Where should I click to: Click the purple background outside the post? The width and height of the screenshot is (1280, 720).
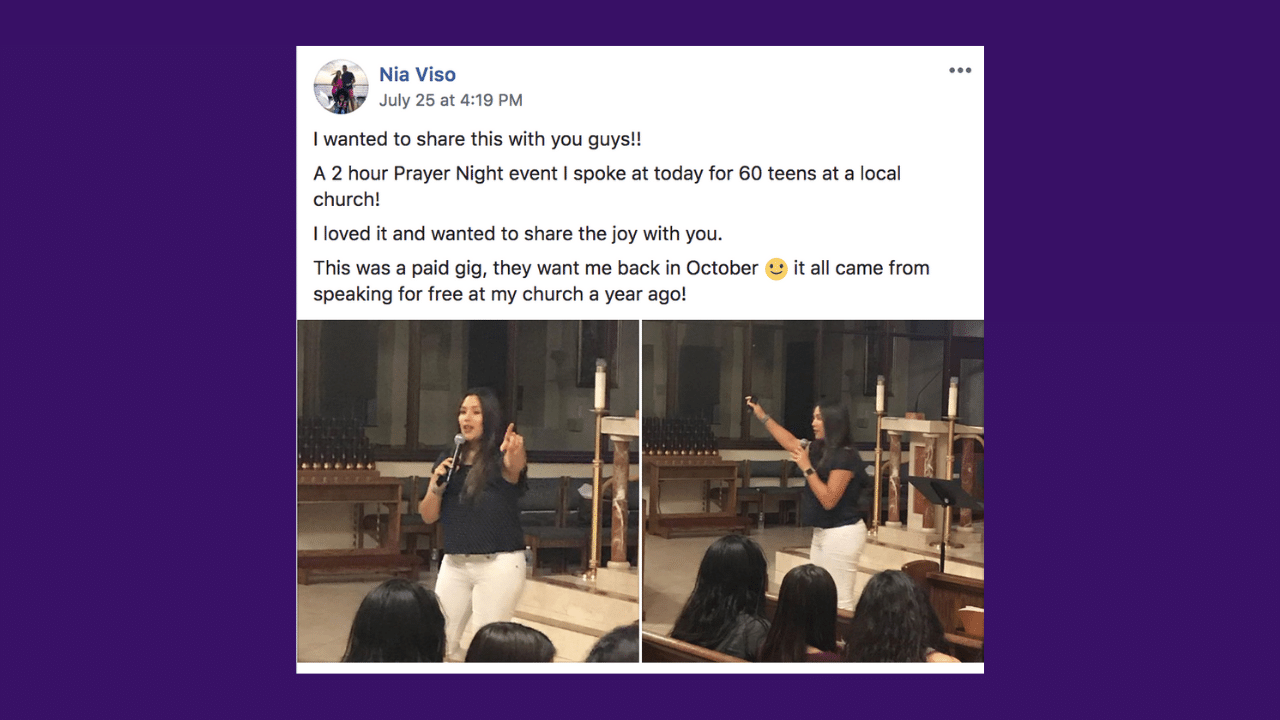click(x=140, y=360)
